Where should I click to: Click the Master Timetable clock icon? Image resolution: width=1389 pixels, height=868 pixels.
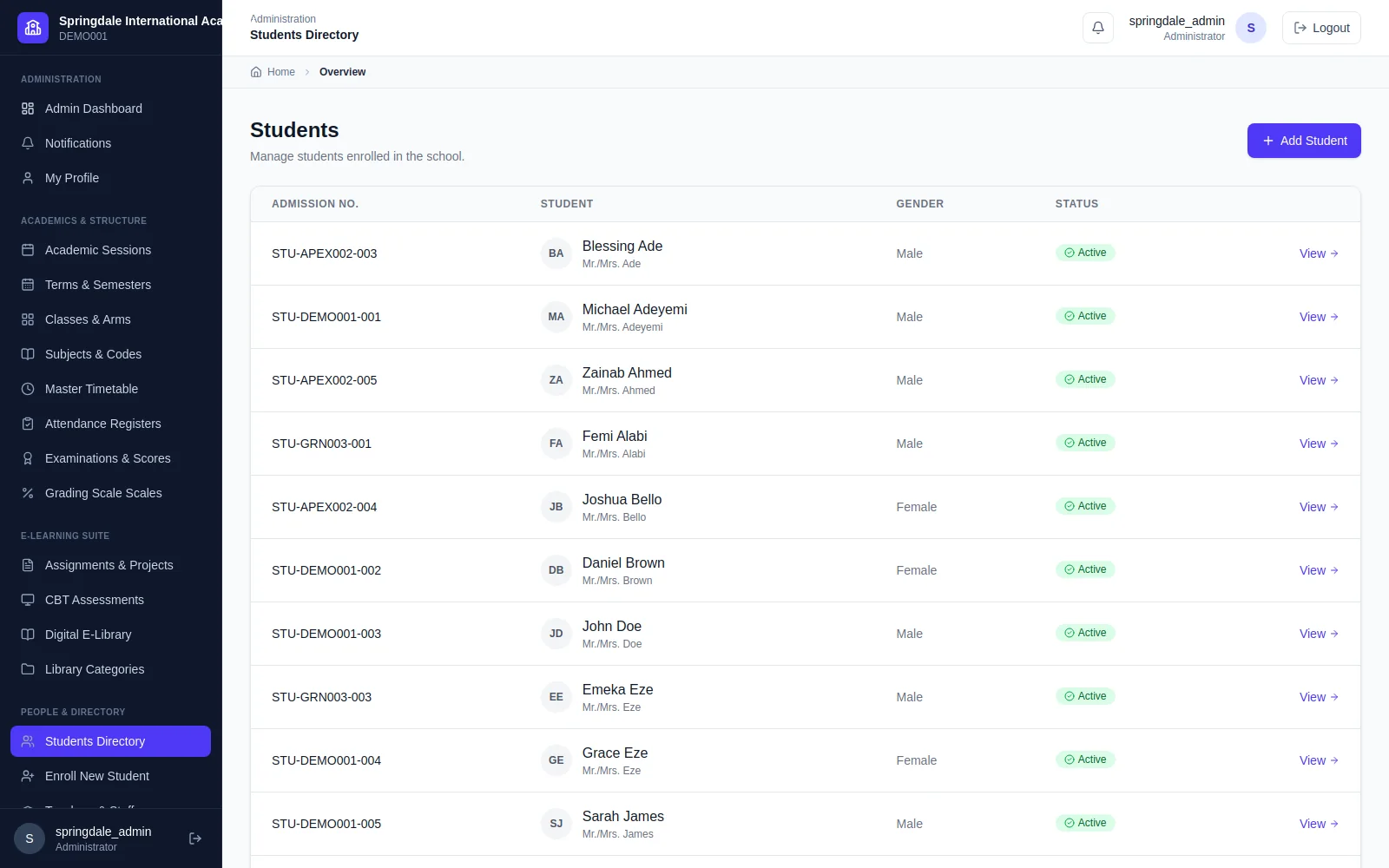[28, 389]
